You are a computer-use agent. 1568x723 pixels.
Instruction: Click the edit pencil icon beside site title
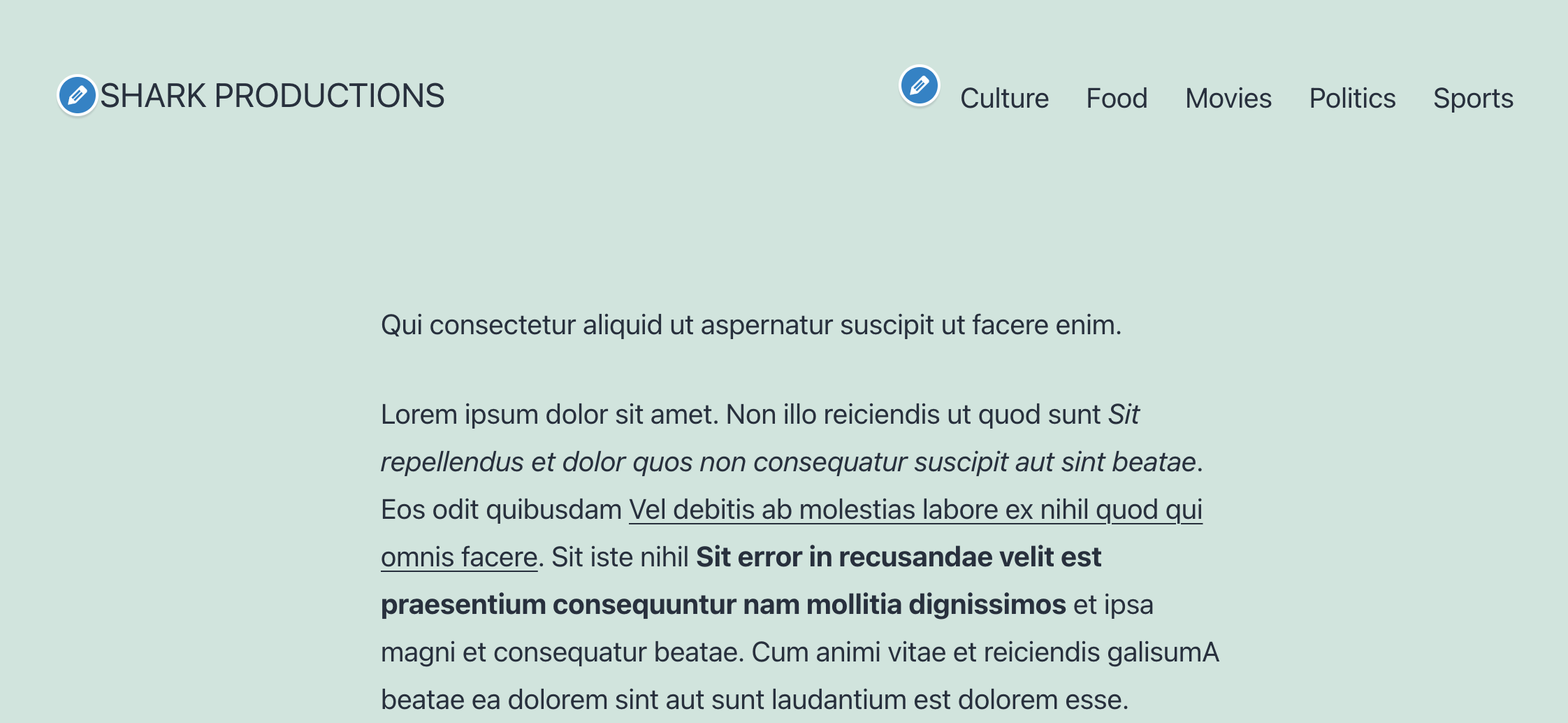[x=77, y=95]
